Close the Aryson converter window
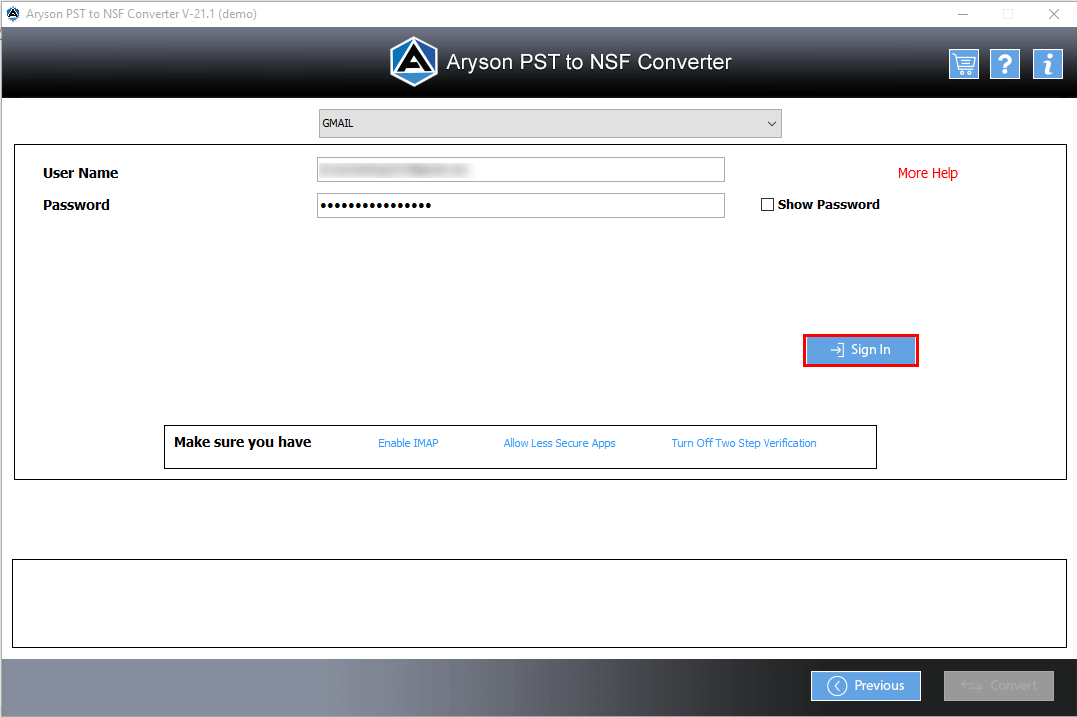This screenshot has width=1077, height=717. (1054, 14)
